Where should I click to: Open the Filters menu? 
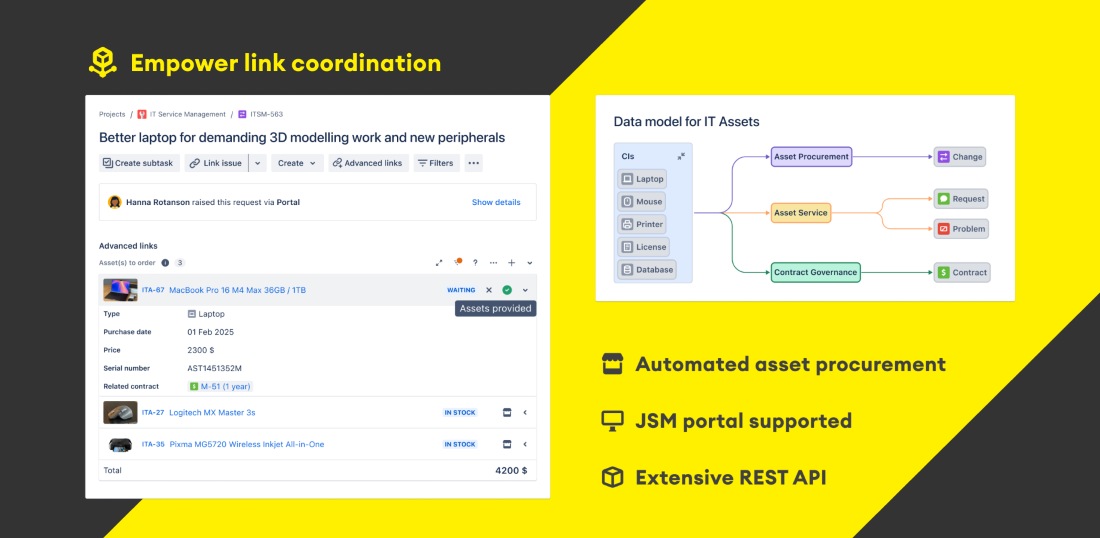point(435,163)
